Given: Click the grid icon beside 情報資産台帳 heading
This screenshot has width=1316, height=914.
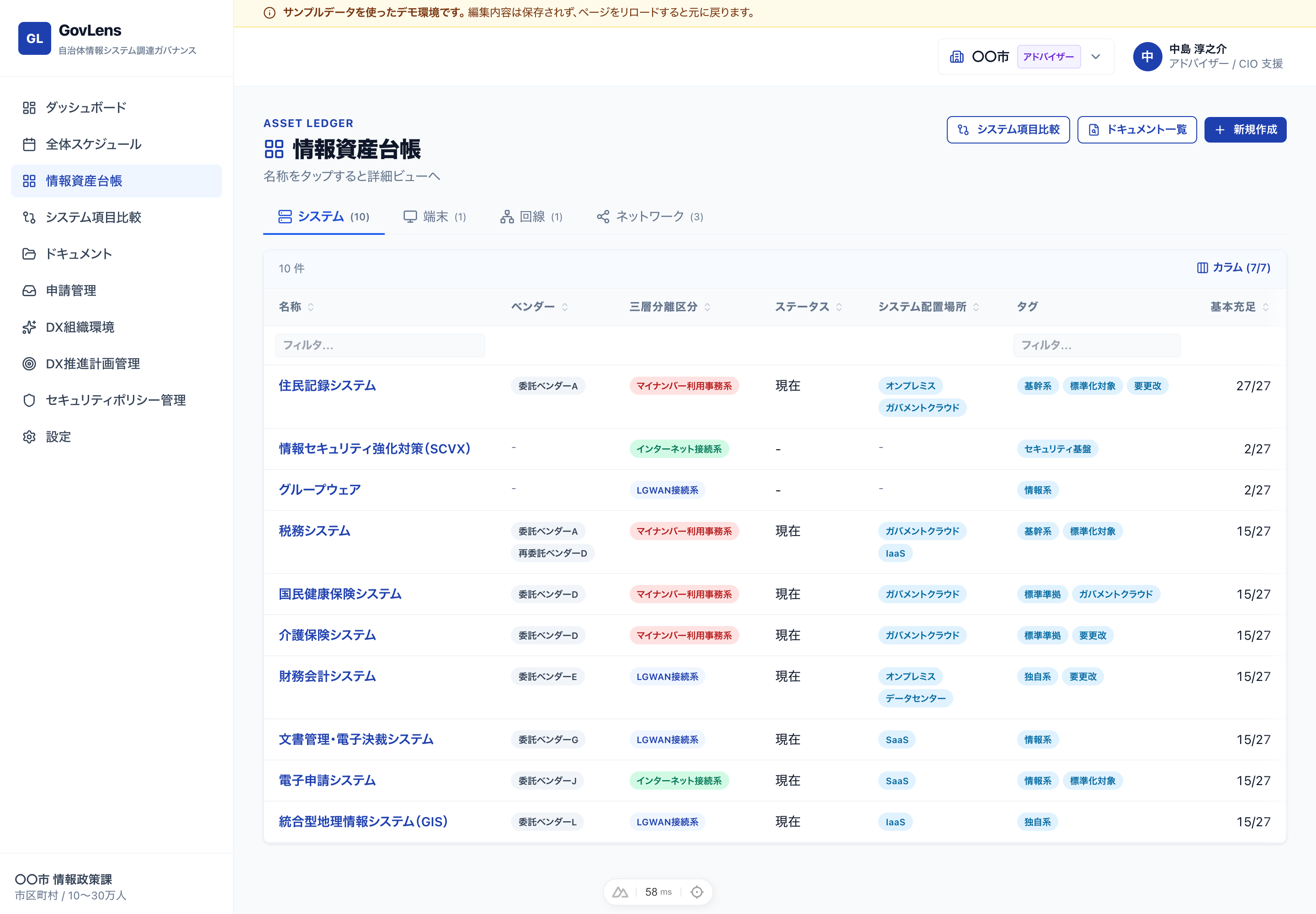Looking at the screenshot, I should tap(274, 149).
